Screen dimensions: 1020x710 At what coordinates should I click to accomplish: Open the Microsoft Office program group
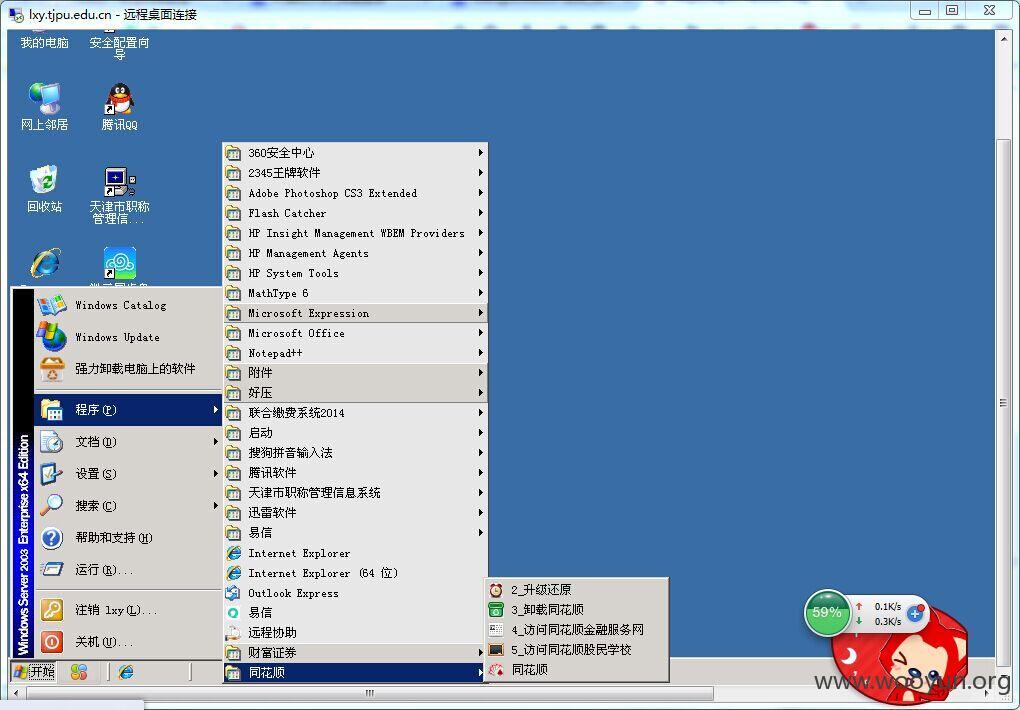[355, 333]
